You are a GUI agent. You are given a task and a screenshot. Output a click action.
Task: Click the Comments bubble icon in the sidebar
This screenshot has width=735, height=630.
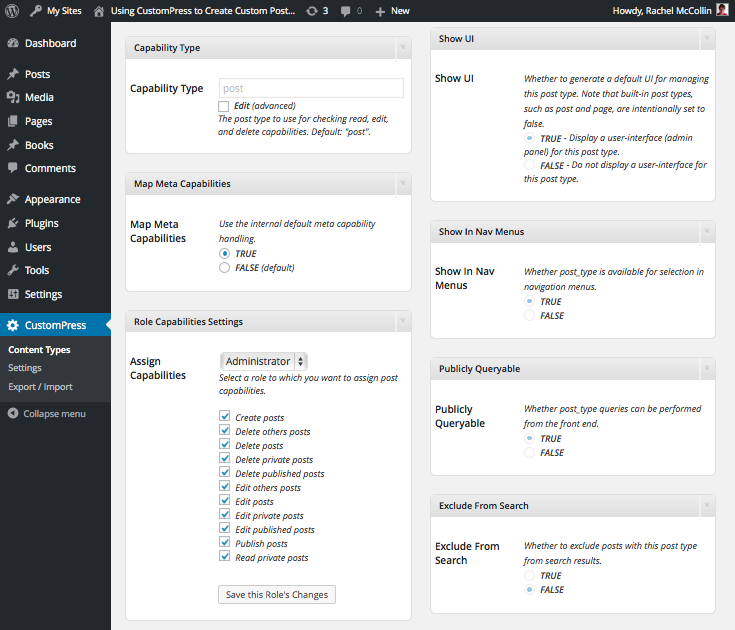[13, 168]
